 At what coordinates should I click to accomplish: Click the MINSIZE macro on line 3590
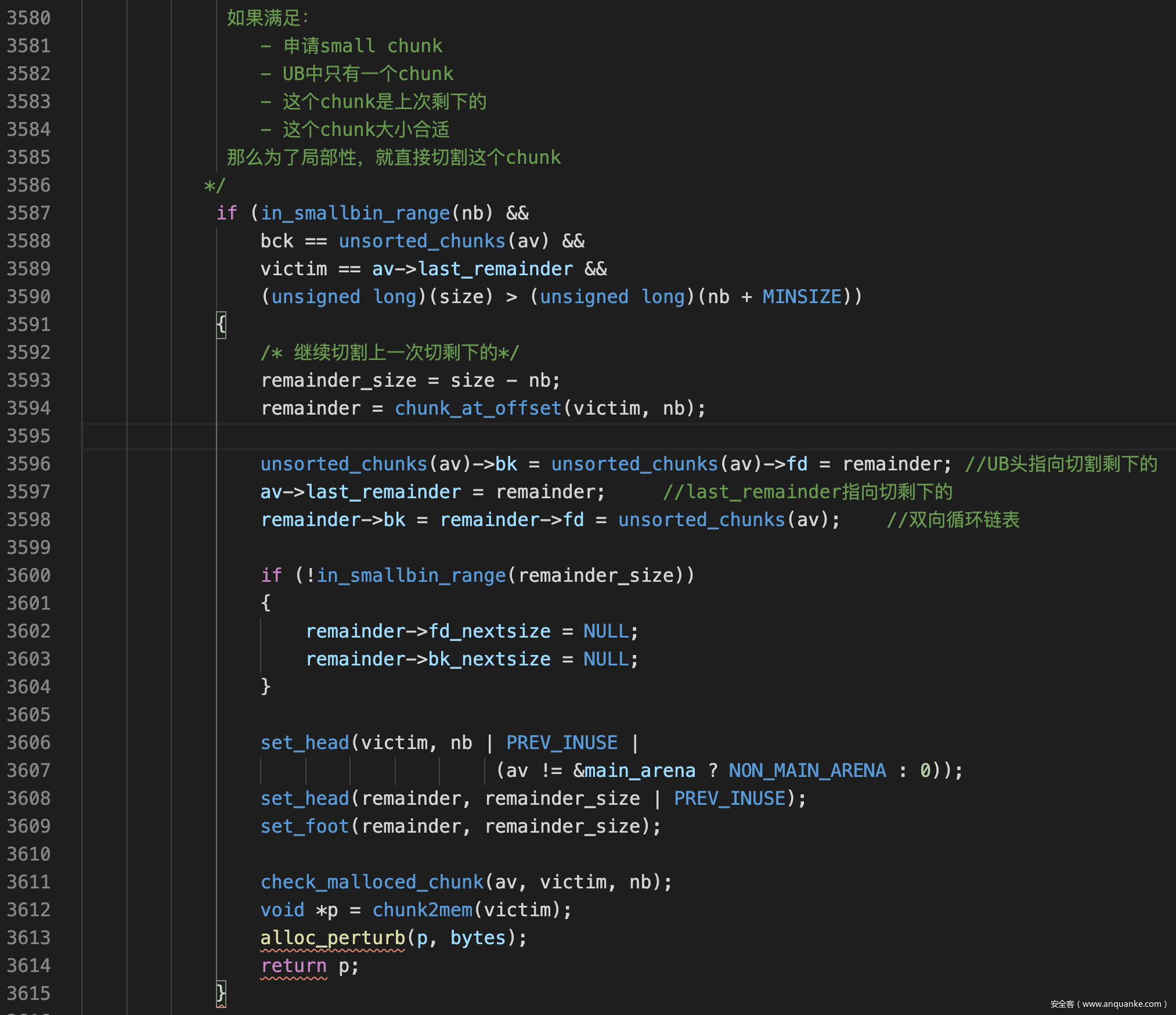pyautogui.click(x=802, y=297)
